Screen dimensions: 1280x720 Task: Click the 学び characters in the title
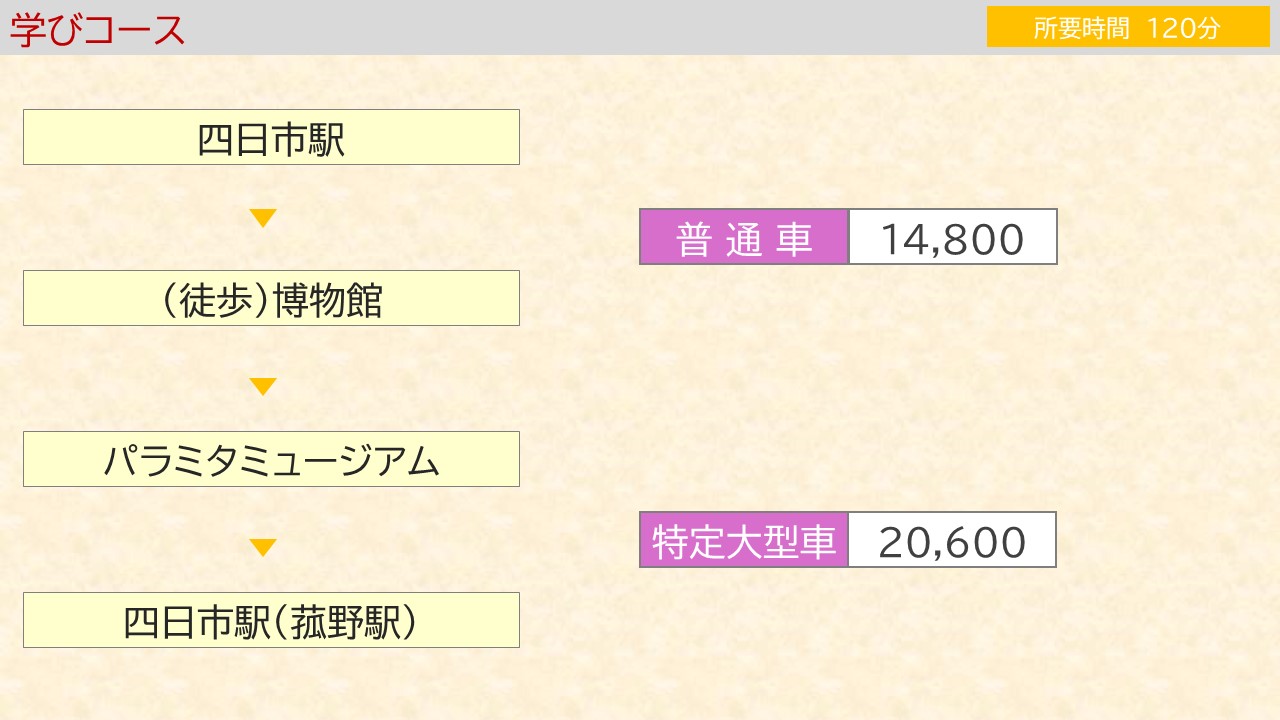click(46, 30)
